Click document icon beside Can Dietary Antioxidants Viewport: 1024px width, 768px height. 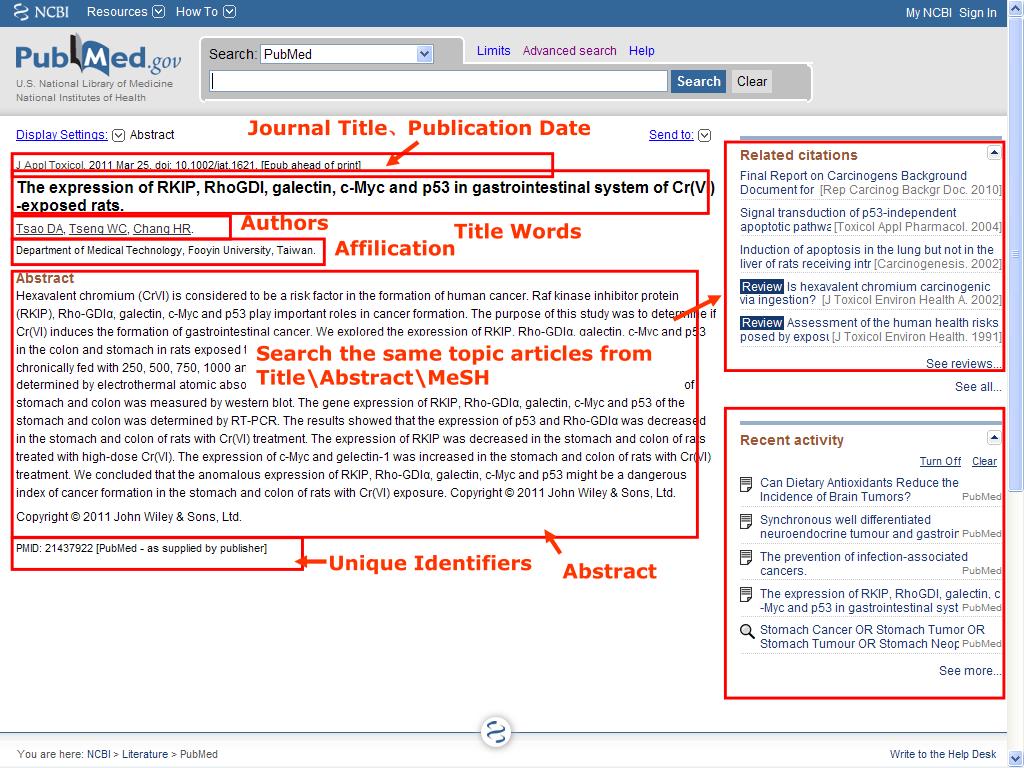[x=746, y=484]
